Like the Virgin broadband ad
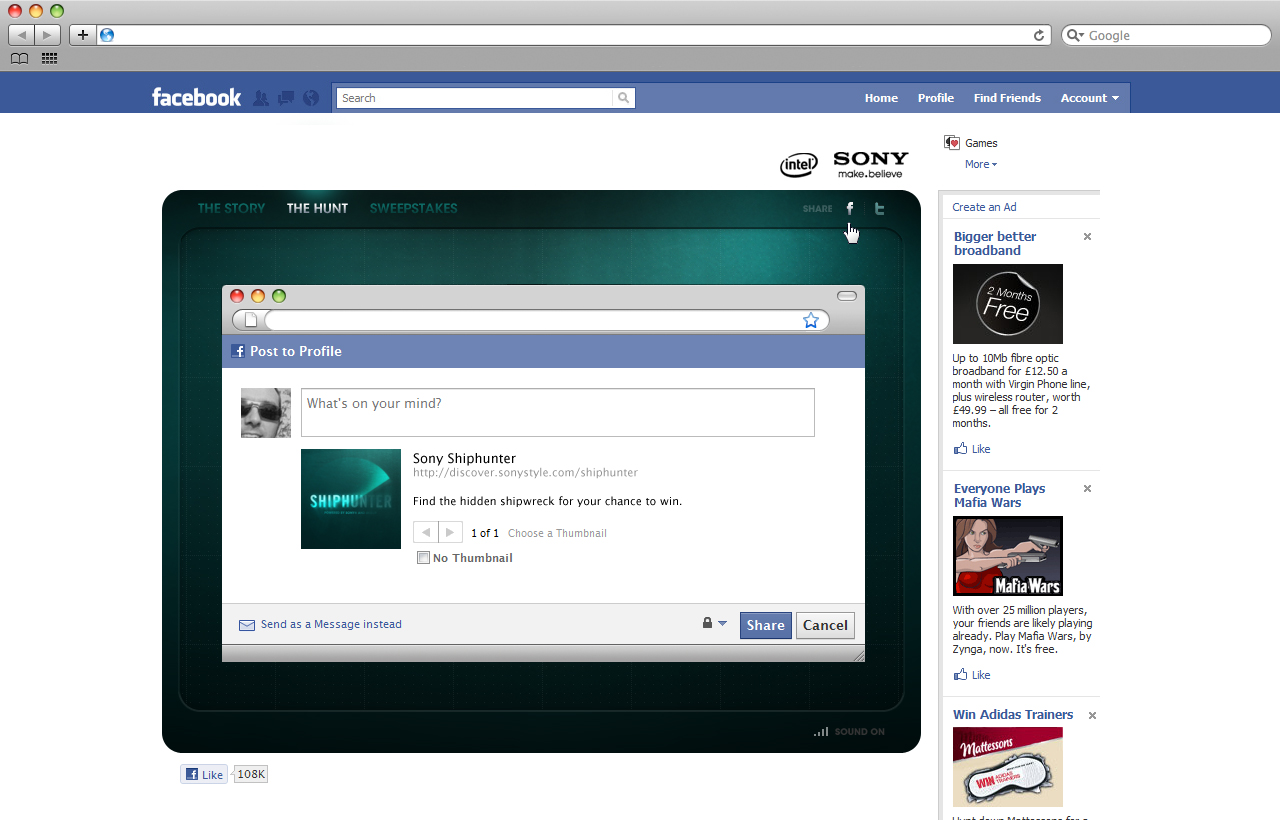The height and width of the screenshot is (820, 1280). pyautogui.click(x=972, y=449)
